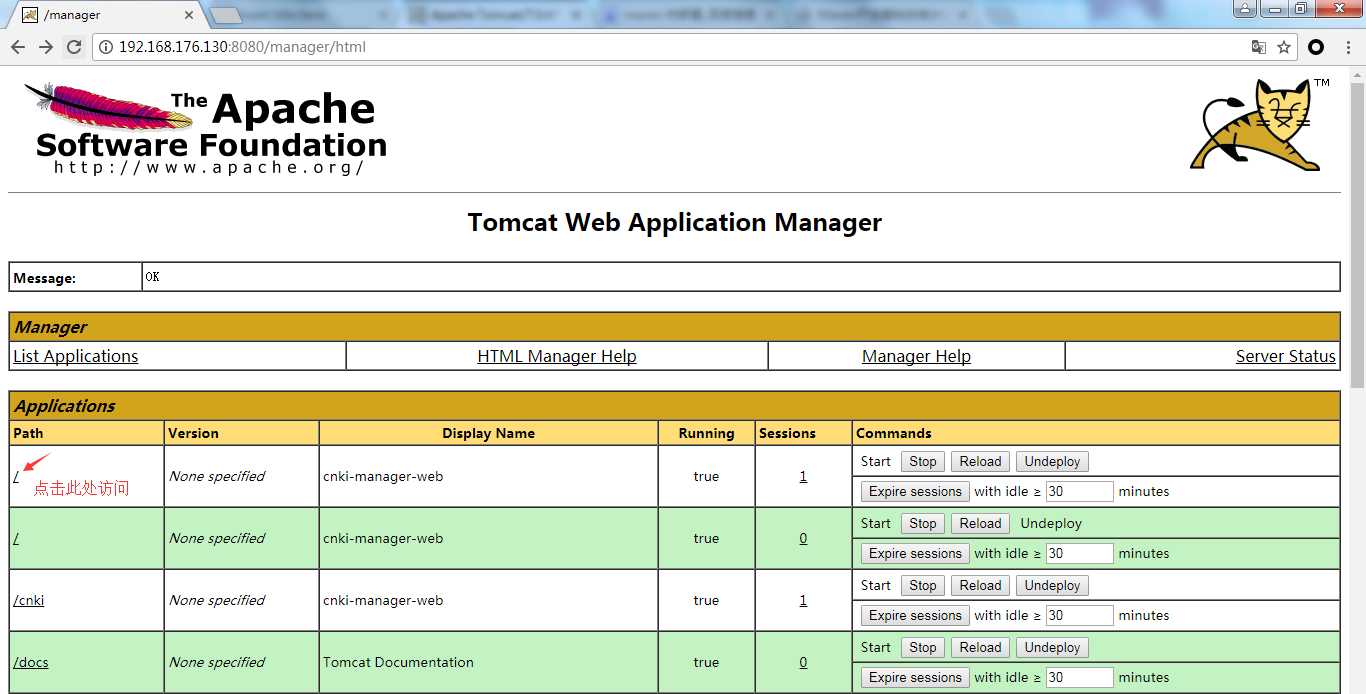Select the "OK" message text
Image resolution: width=1366 pixels, height=694 pixels.
152,277
